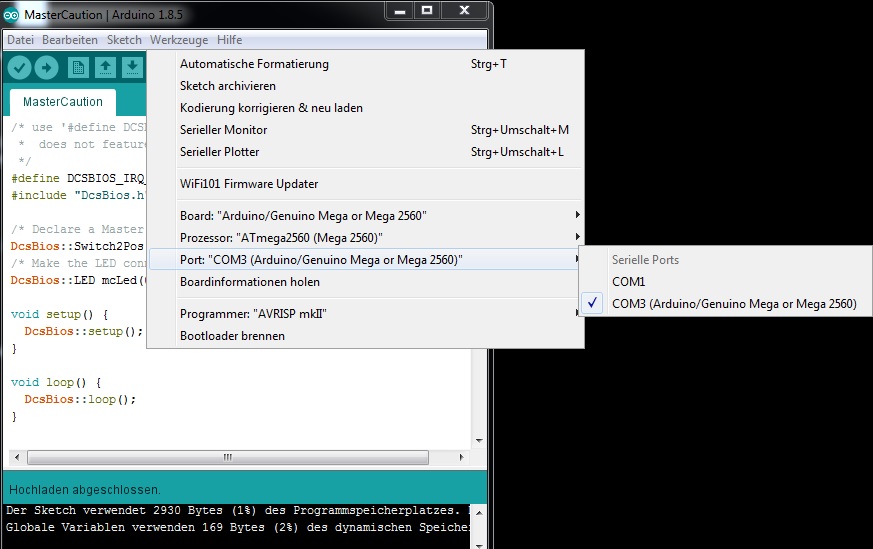The width and height of the screenshot is (873, 549).
Task: Click the 'Hochladen abgeschlossen.' status message
Action: pyautogui.click(x=85, y=490)
